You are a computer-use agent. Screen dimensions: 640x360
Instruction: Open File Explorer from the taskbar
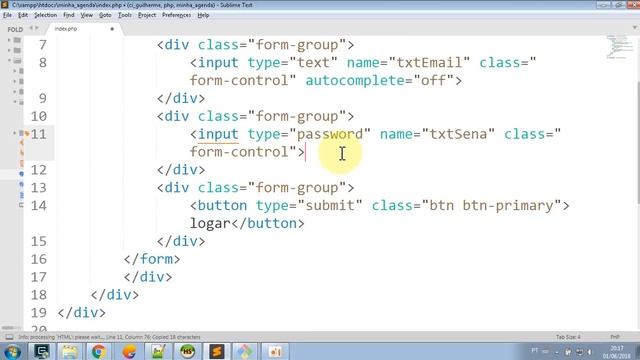tap(70, 352)
